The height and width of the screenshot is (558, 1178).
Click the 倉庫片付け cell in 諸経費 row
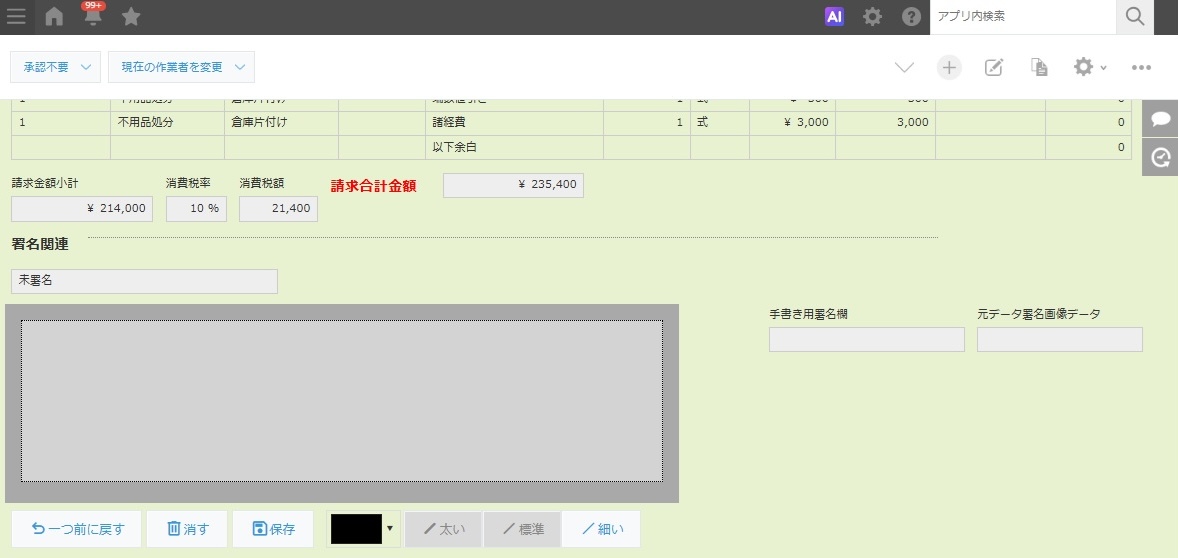point(281,122)
